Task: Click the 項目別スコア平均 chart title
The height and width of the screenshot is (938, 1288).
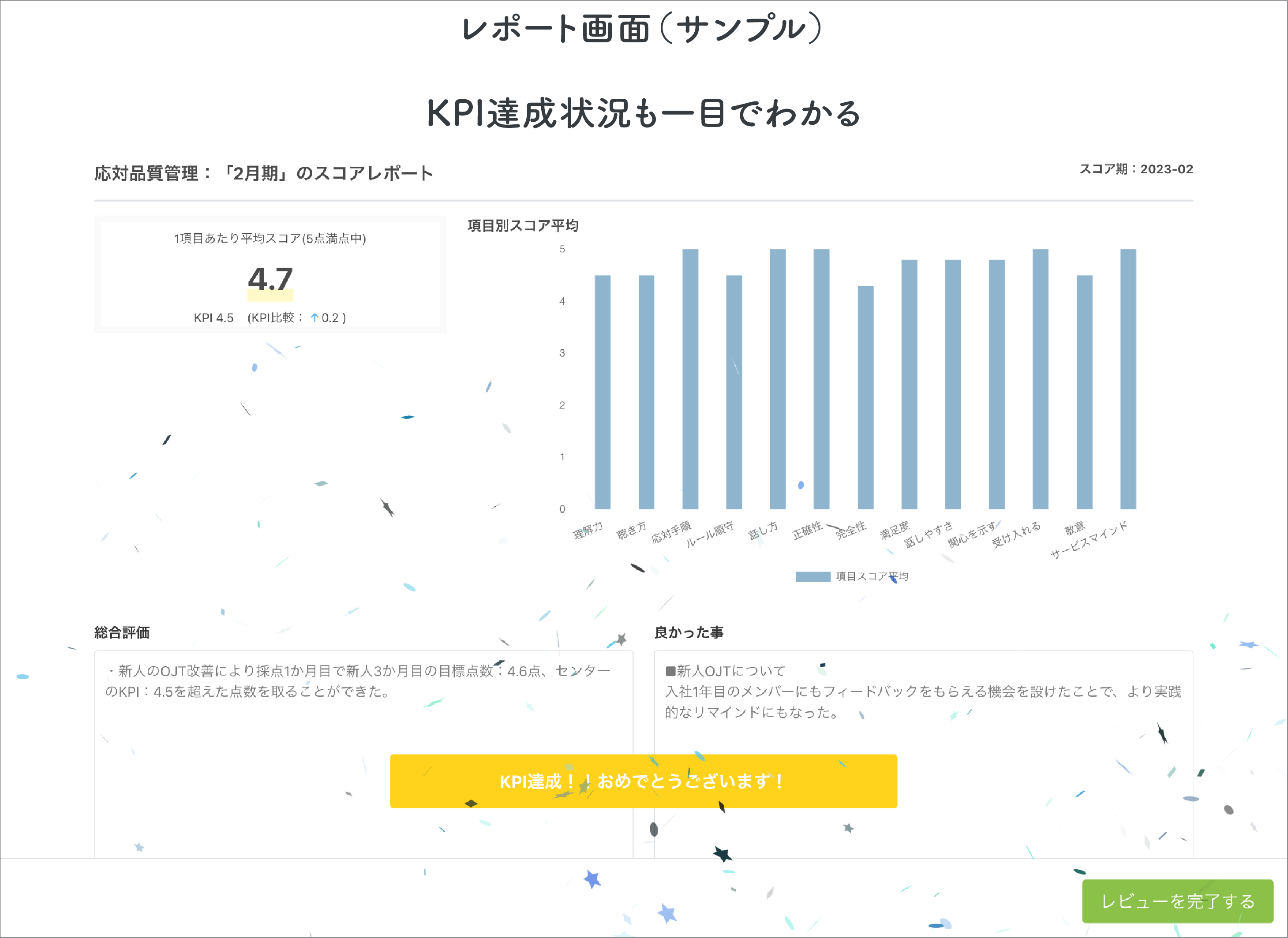Action: pos(522,225)
